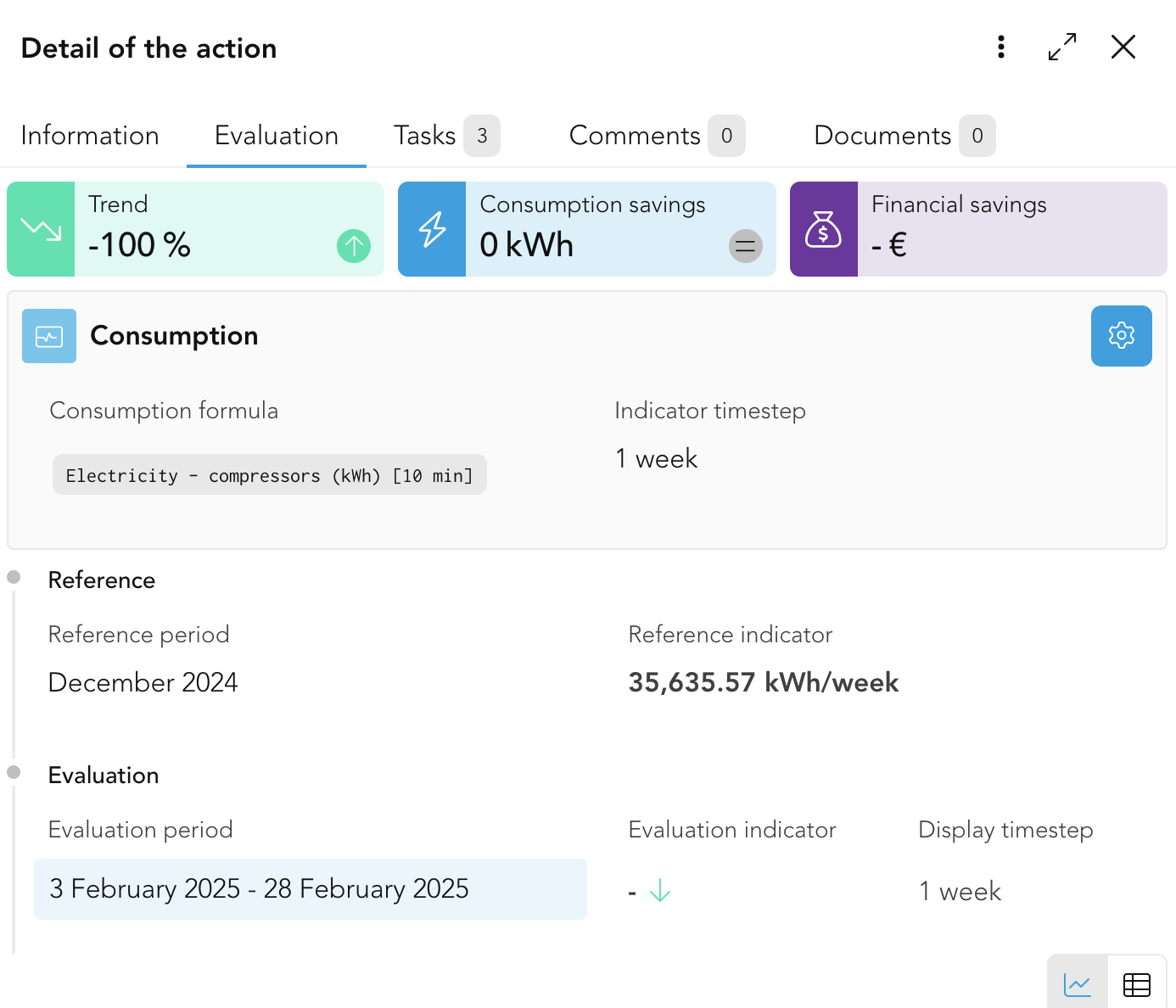Click the Tasks count badge 3
This screenshot has width=1176, height=1008.
[x=482, y=136]
